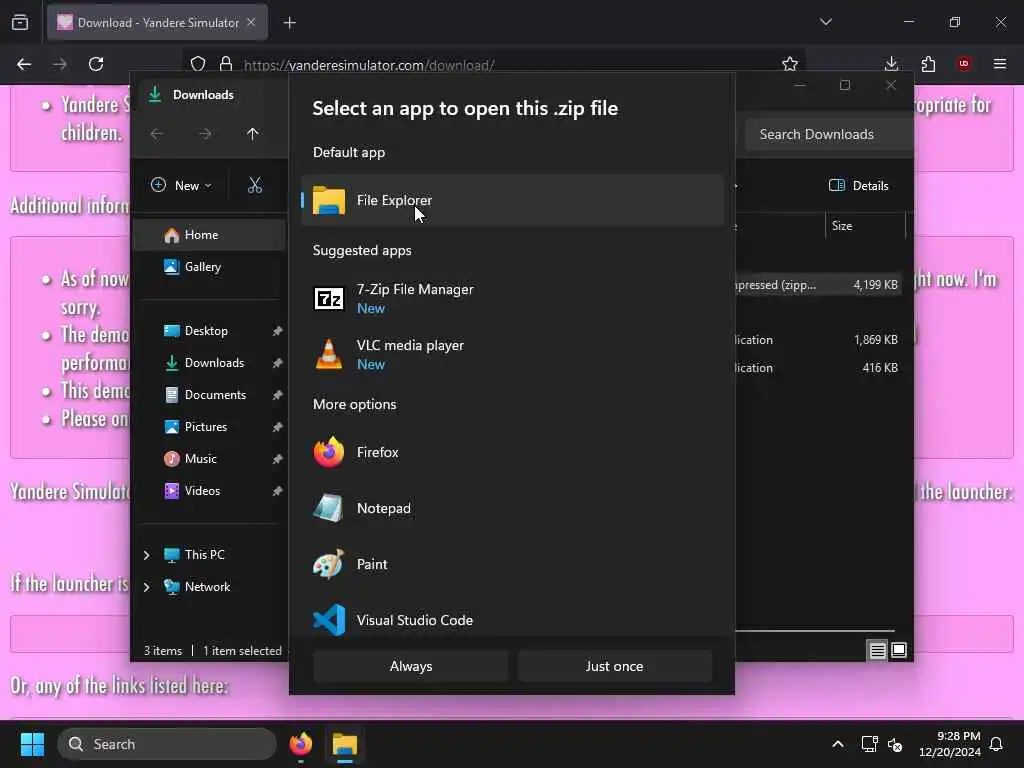Image resolution: width=1024 pixels, height=768 pixels.
Task: Click pin icon next to Music
Action: coord(277,459)
